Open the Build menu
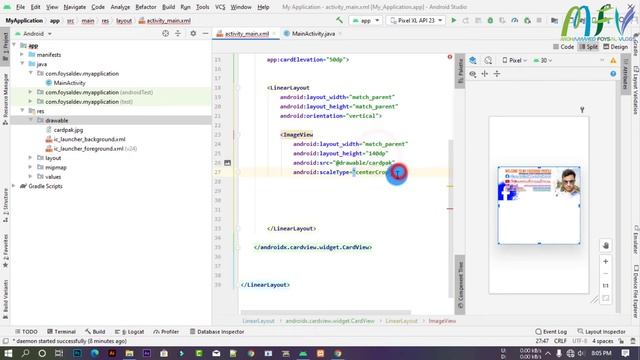The width and height of the screenshot is (640, 360). coord(168,7)
